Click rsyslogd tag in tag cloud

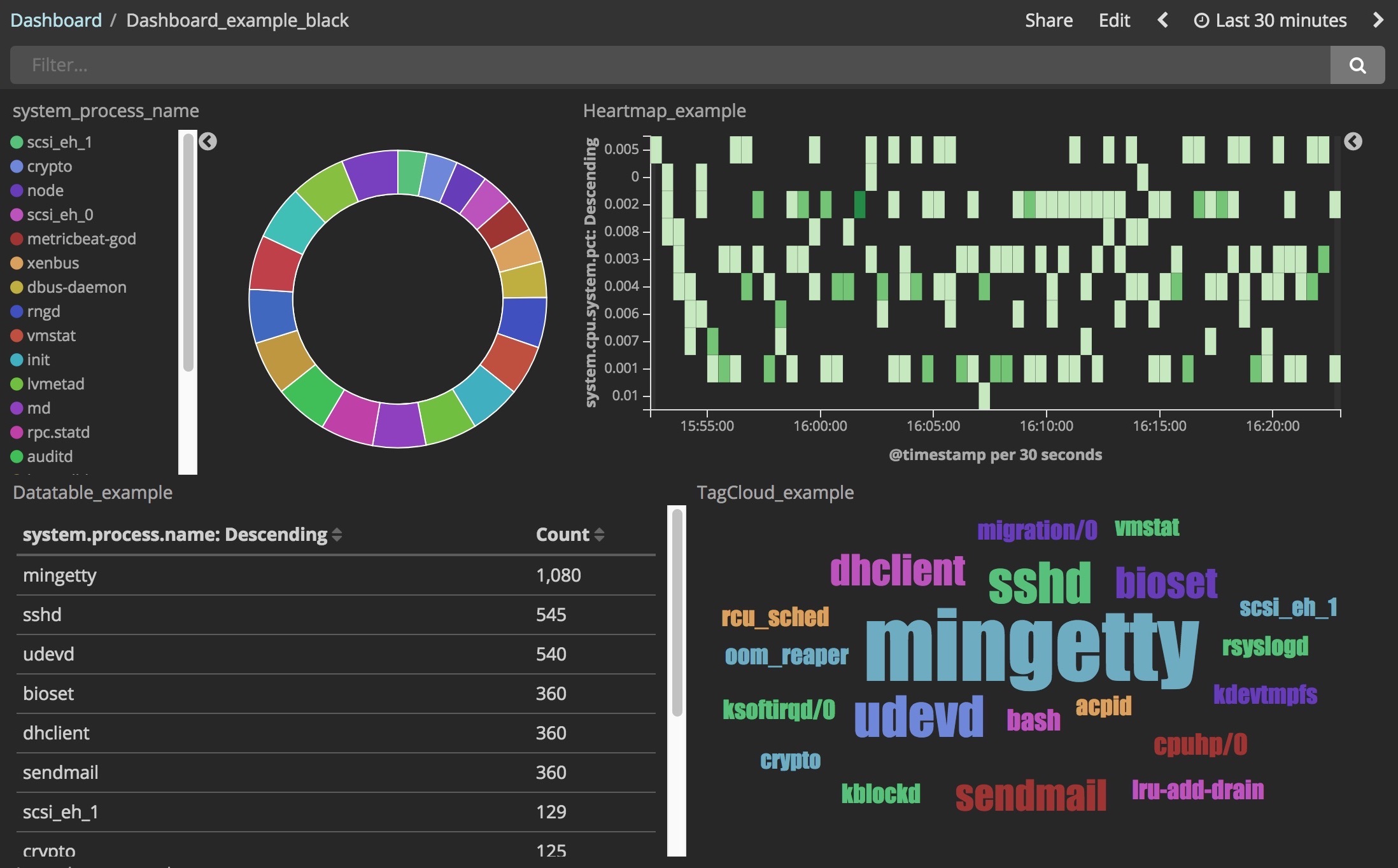click(1265, 647)
